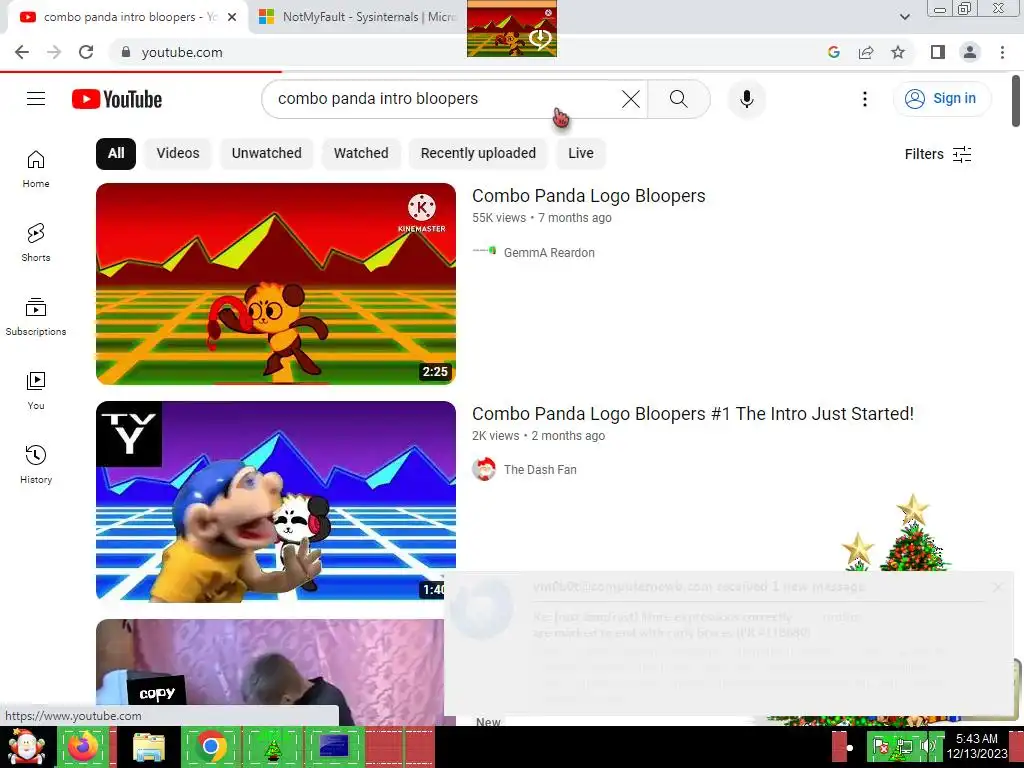Screen dimensions: 1024x768
Task: Click the Google icon in address bar
Action: (833, 52)
